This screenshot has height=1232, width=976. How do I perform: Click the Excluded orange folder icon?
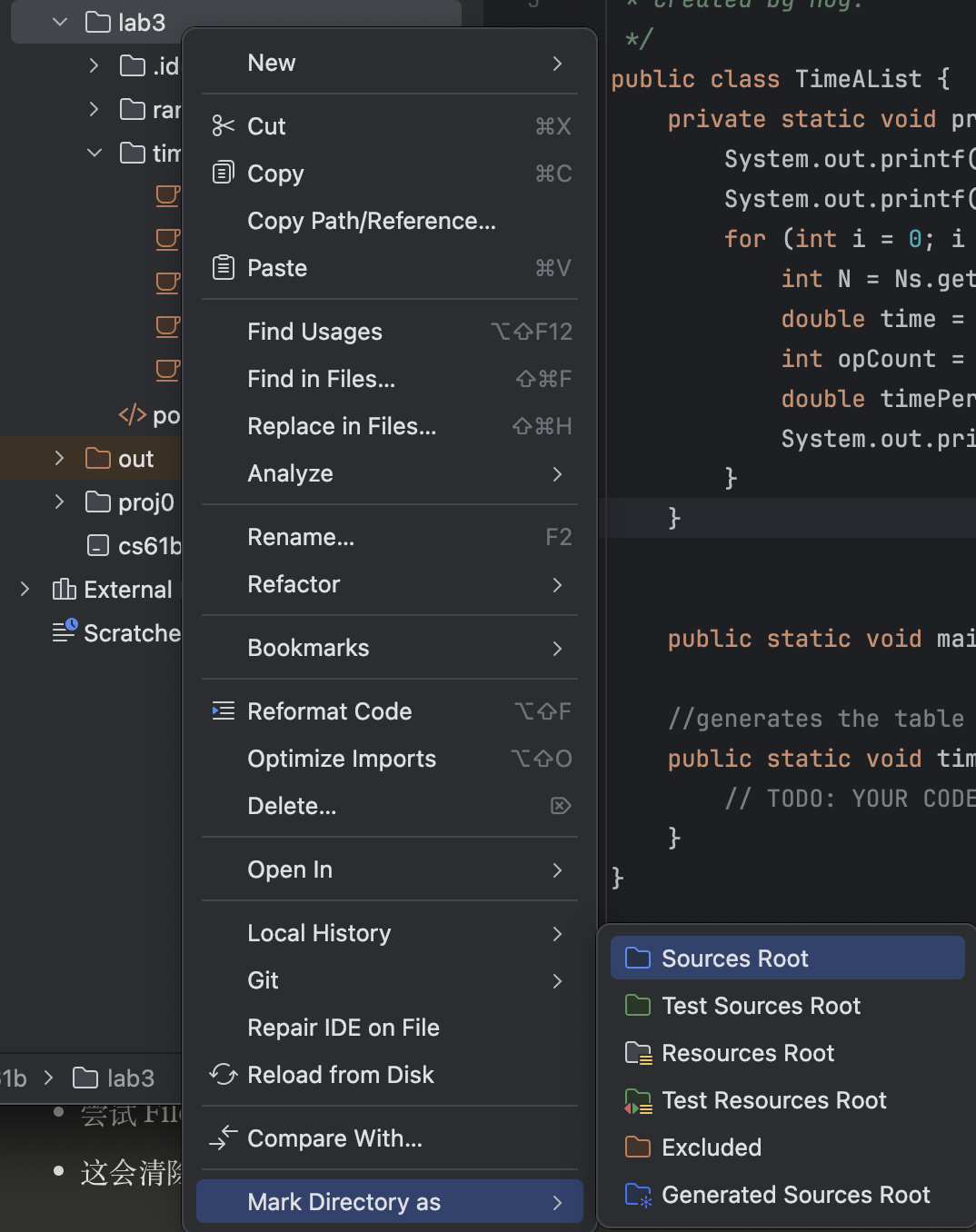coord(638,1147)
